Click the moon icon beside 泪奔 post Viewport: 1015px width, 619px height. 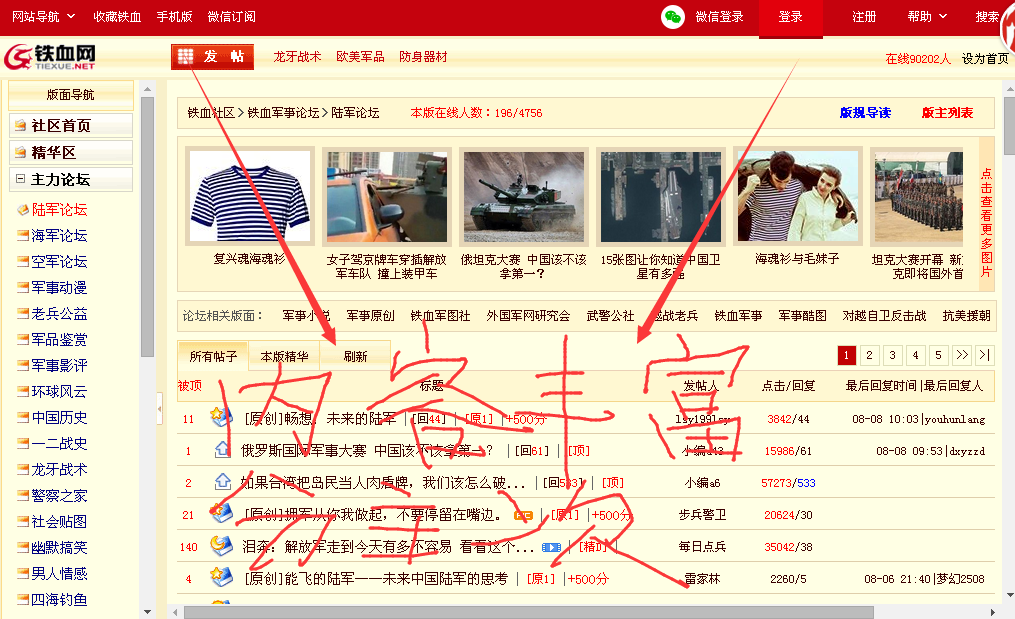220,546
